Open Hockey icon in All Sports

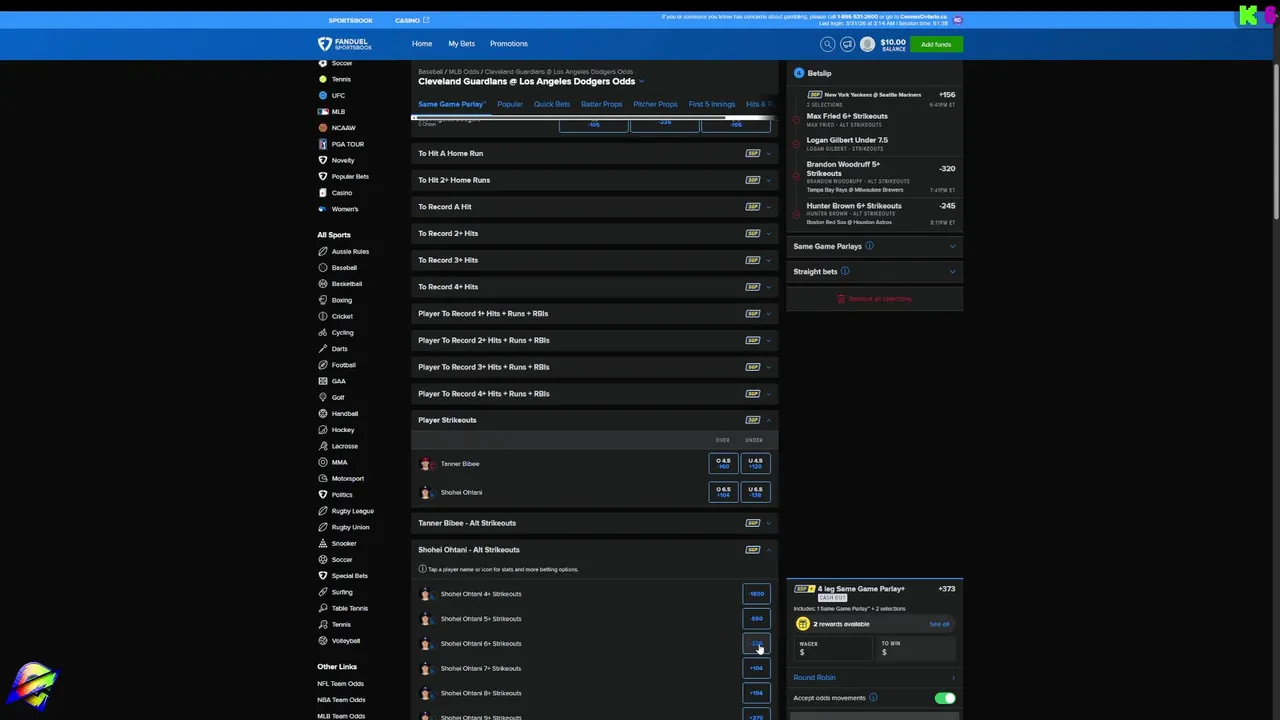pyautogui.click(x=323, y=429)
